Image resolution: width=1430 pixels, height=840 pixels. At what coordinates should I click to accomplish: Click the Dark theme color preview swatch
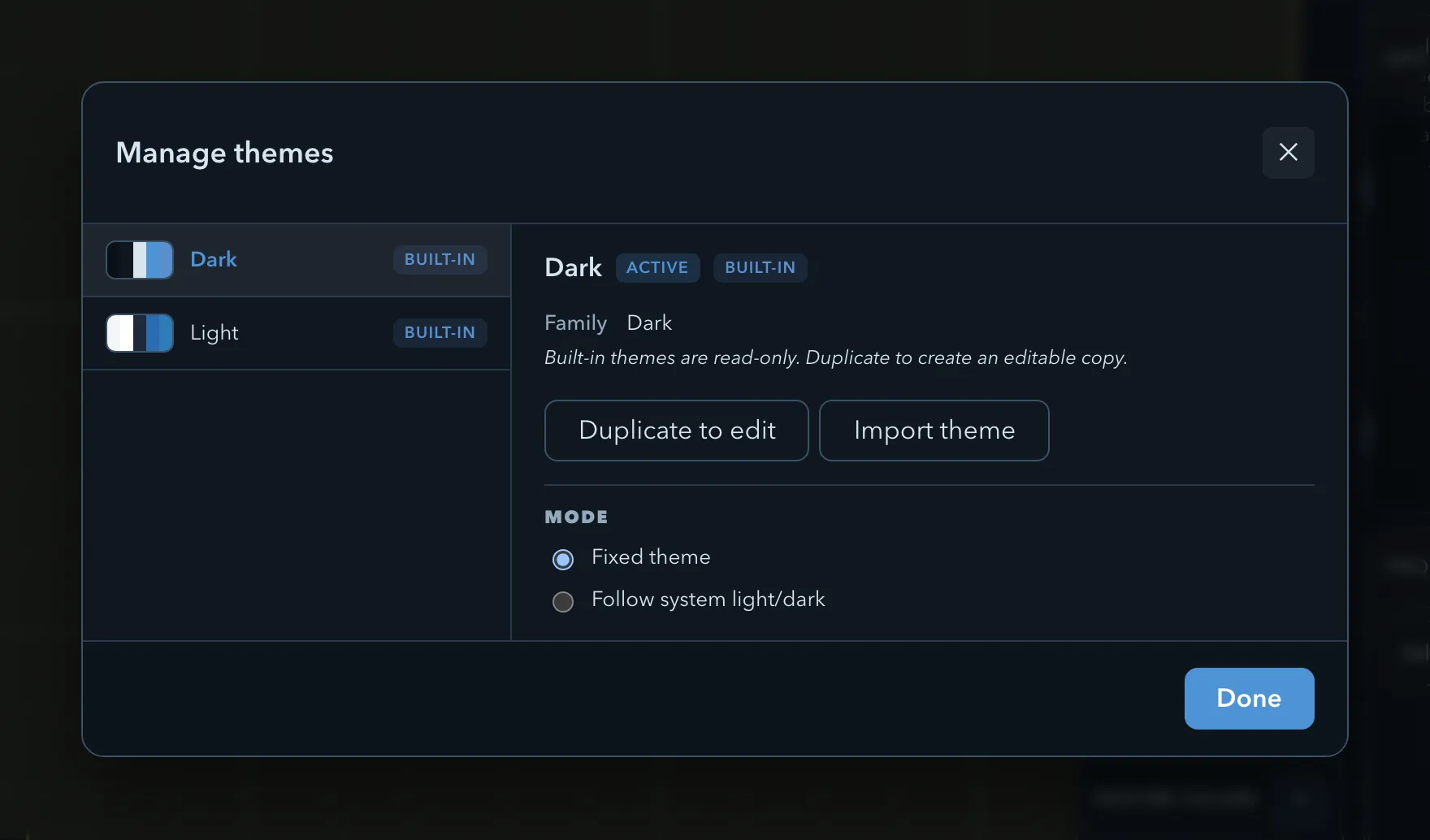point(140,260)
